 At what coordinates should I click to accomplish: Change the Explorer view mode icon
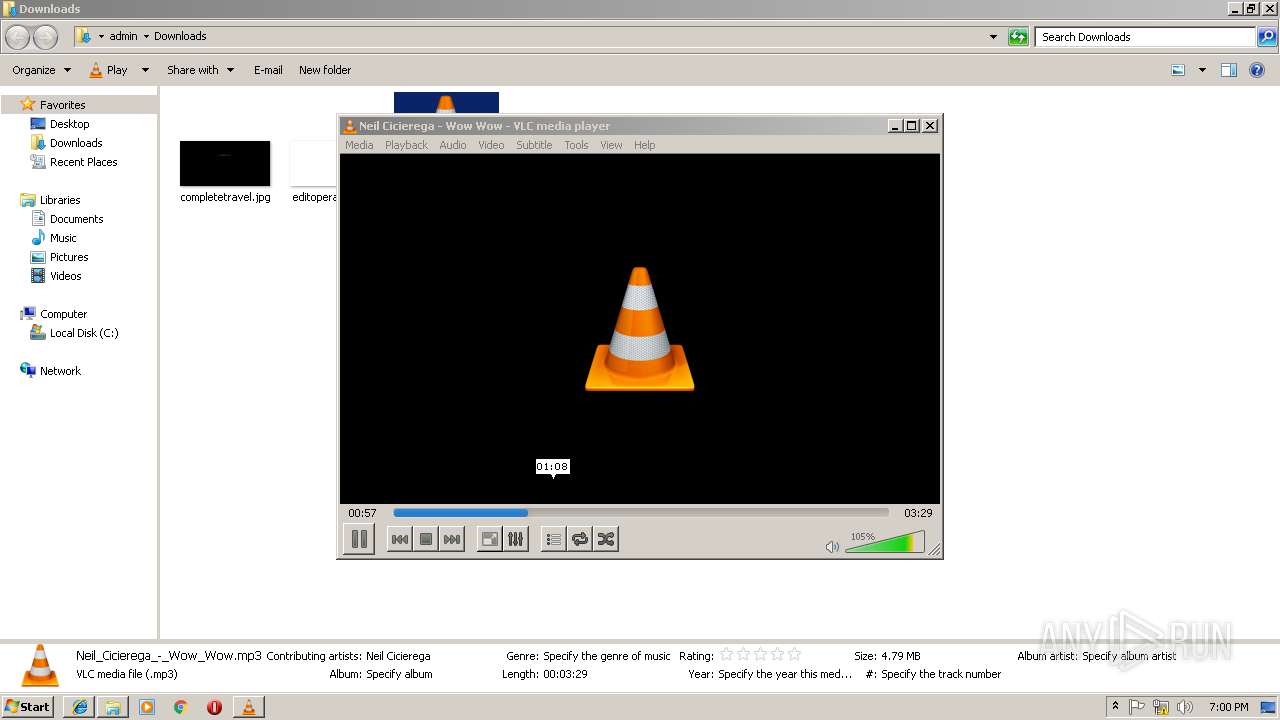point(1178,70)
